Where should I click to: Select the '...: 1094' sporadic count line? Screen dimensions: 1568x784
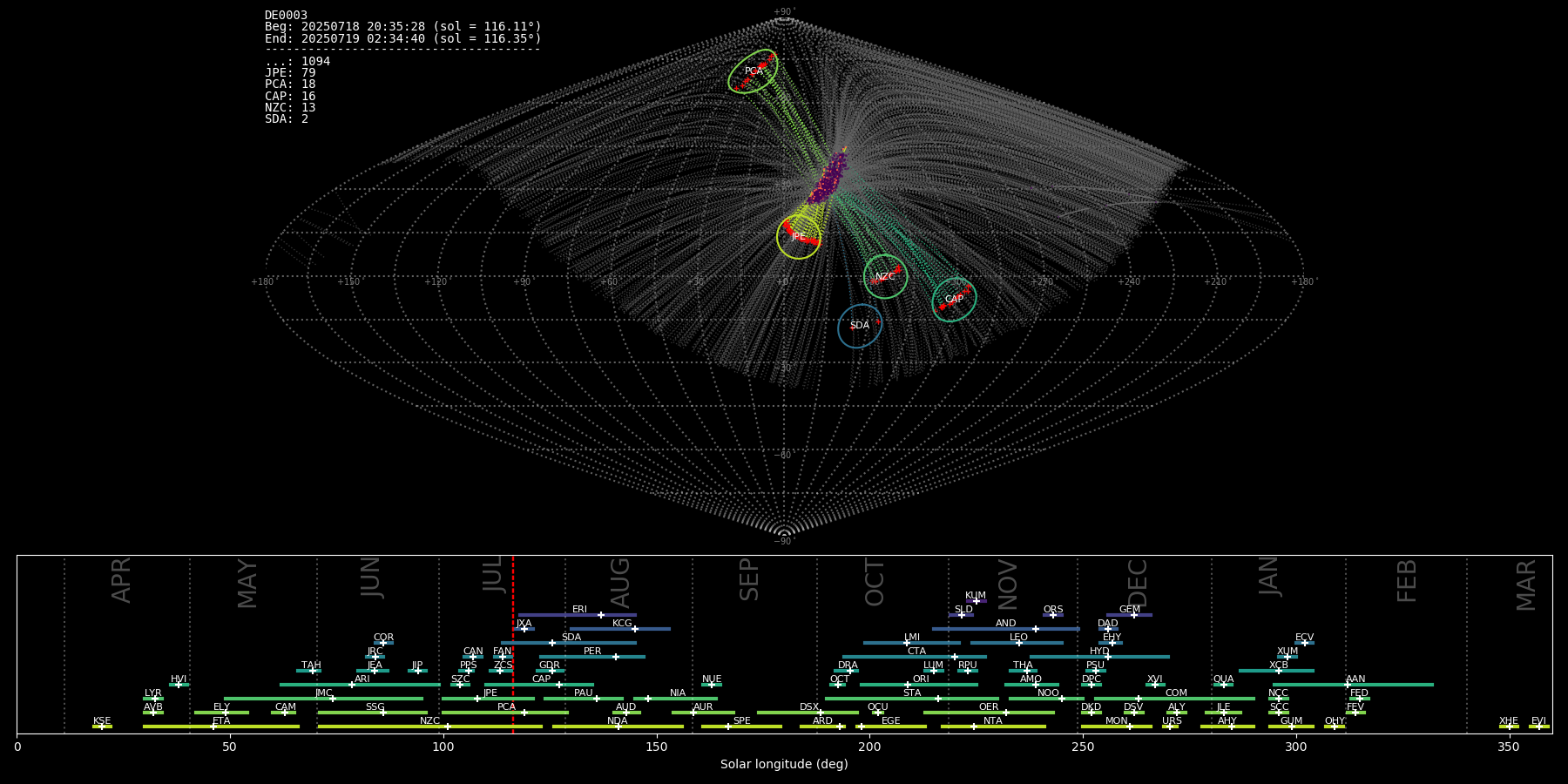pyautogui.click(x=297, y=62)
